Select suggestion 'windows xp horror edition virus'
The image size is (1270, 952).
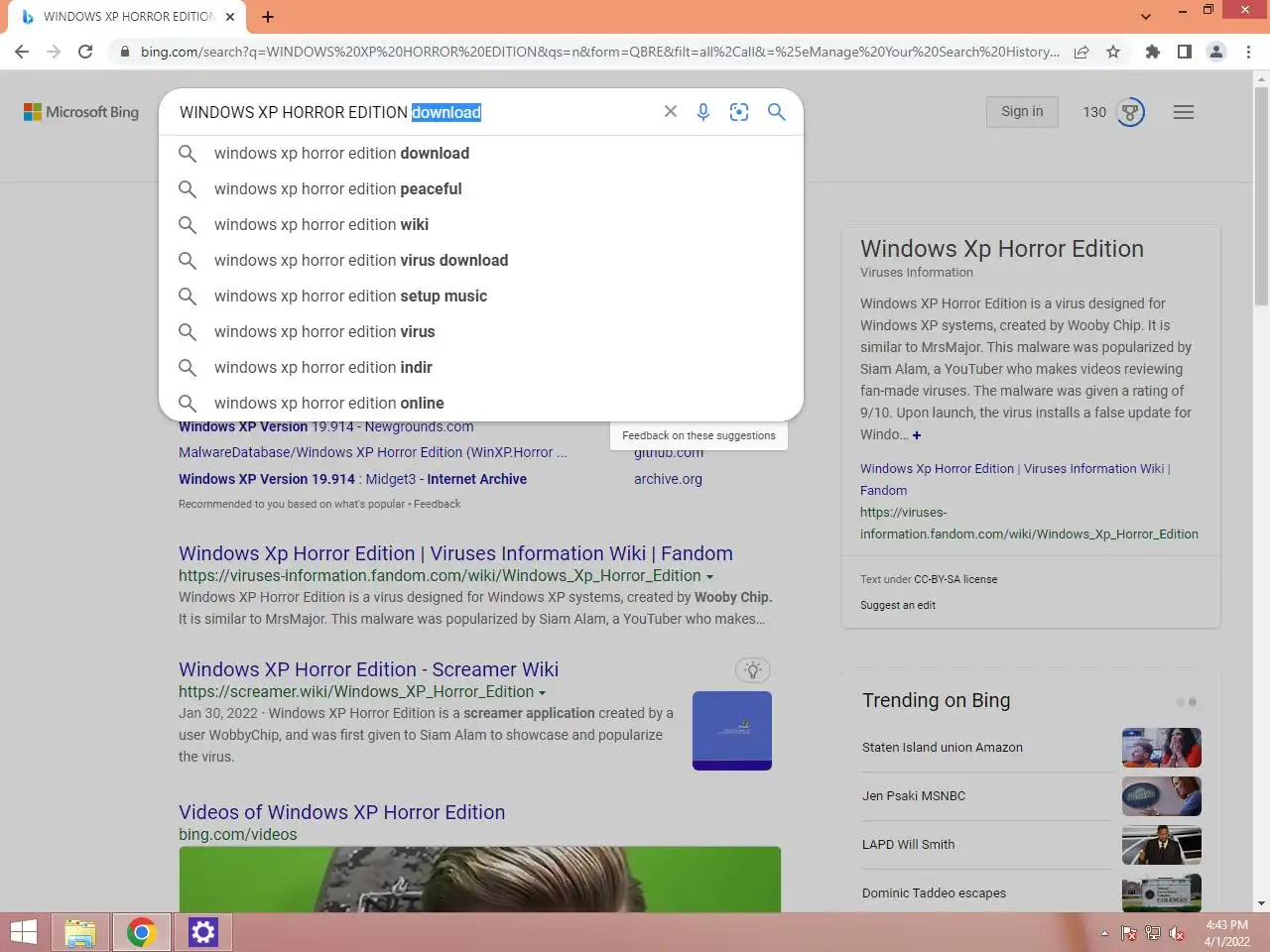pos(481,332)
